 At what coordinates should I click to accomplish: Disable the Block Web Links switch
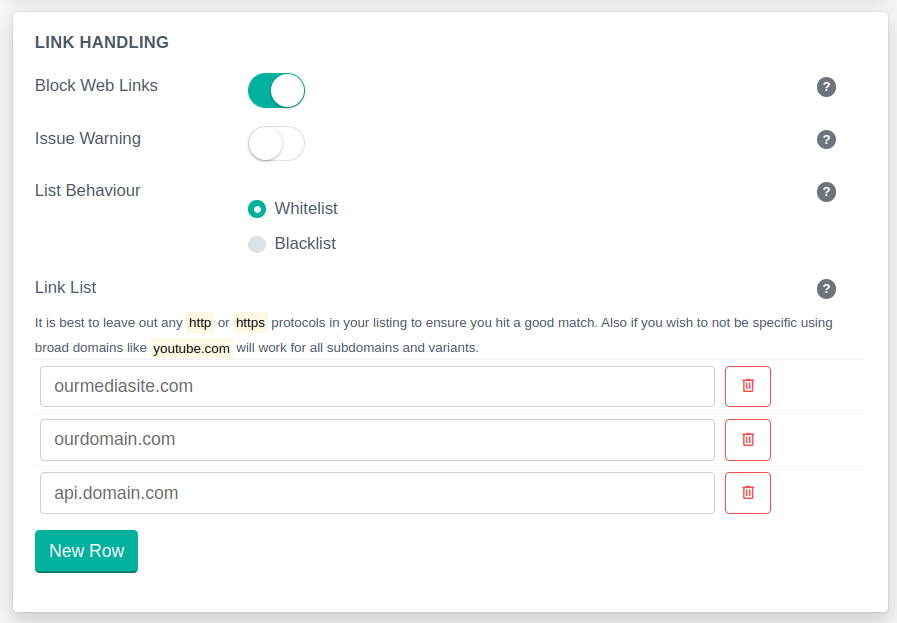276,90
